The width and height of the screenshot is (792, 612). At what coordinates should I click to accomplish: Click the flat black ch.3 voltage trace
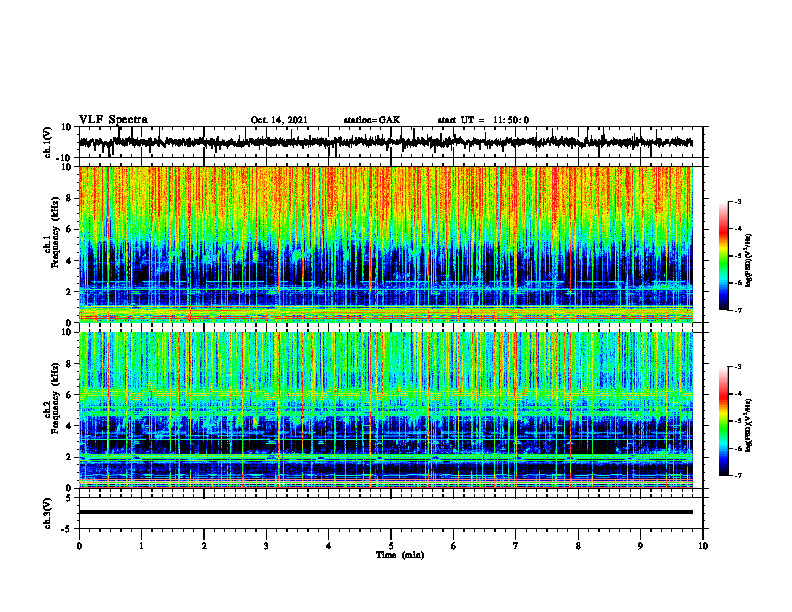(385, 512)
